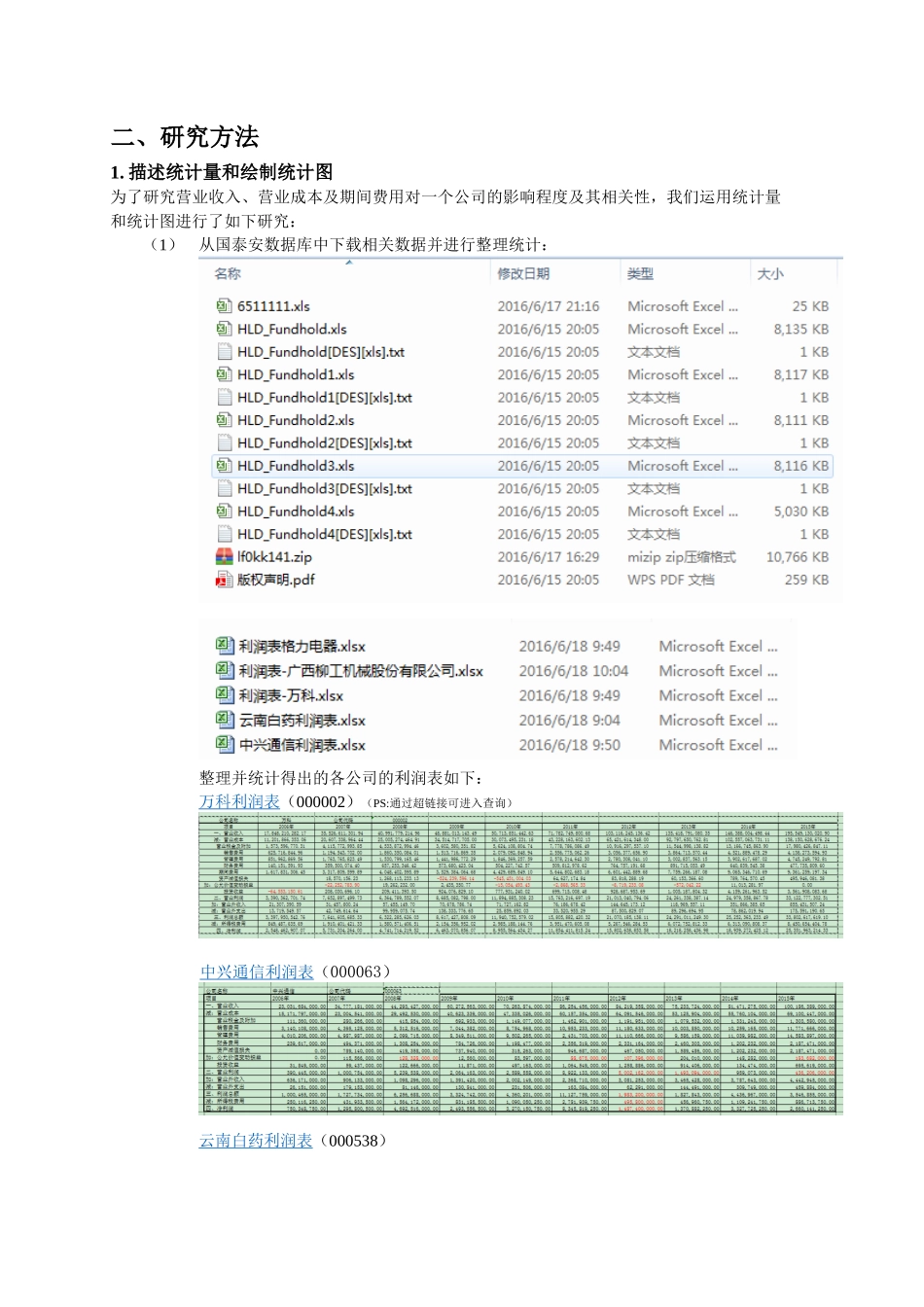Select the file name HLD_Fundhold3[DES][xls].txt
Viewport: 924px width, 1307px height.
click(325, 489)
